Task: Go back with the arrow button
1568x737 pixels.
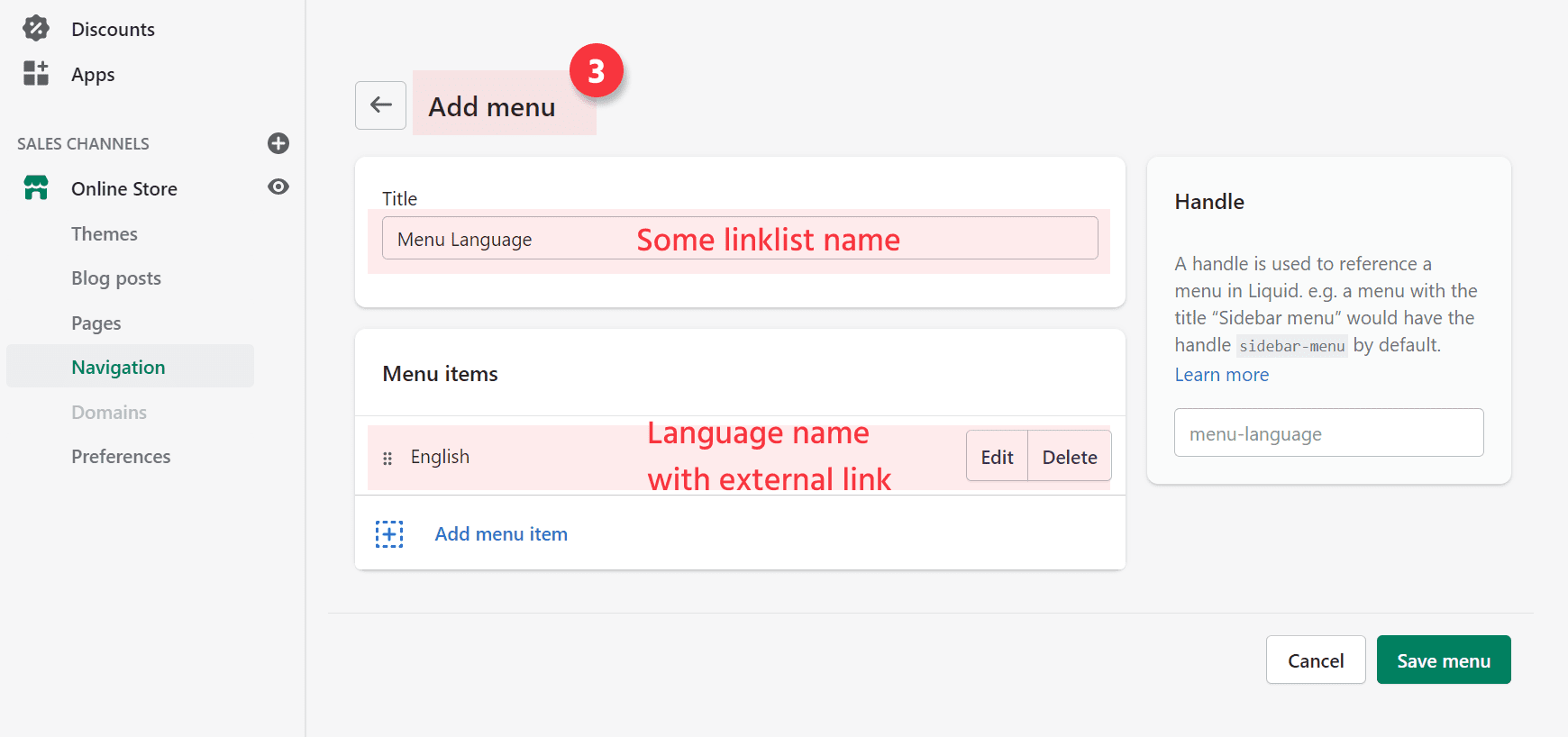Action: [380, 105]
